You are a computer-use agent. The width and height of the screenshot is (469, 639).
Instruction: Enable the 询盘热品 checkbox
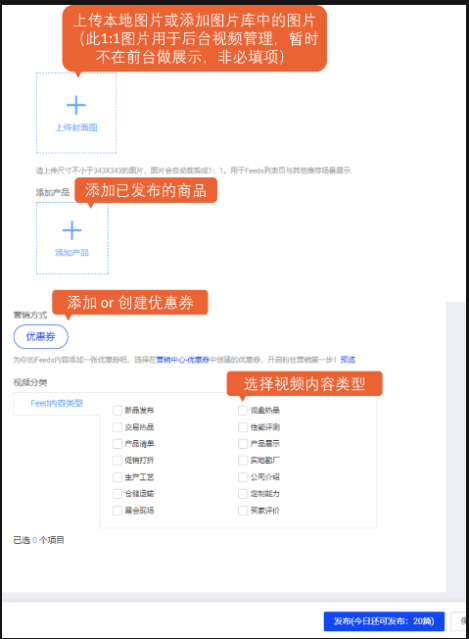(243, 410)
